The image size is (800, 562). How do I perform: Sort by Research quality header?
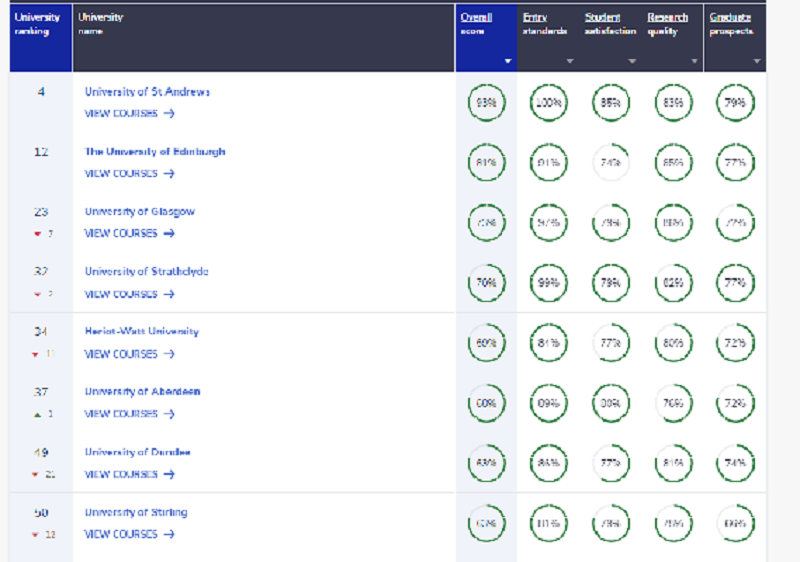pyautogui.click(x=667, y=23)
